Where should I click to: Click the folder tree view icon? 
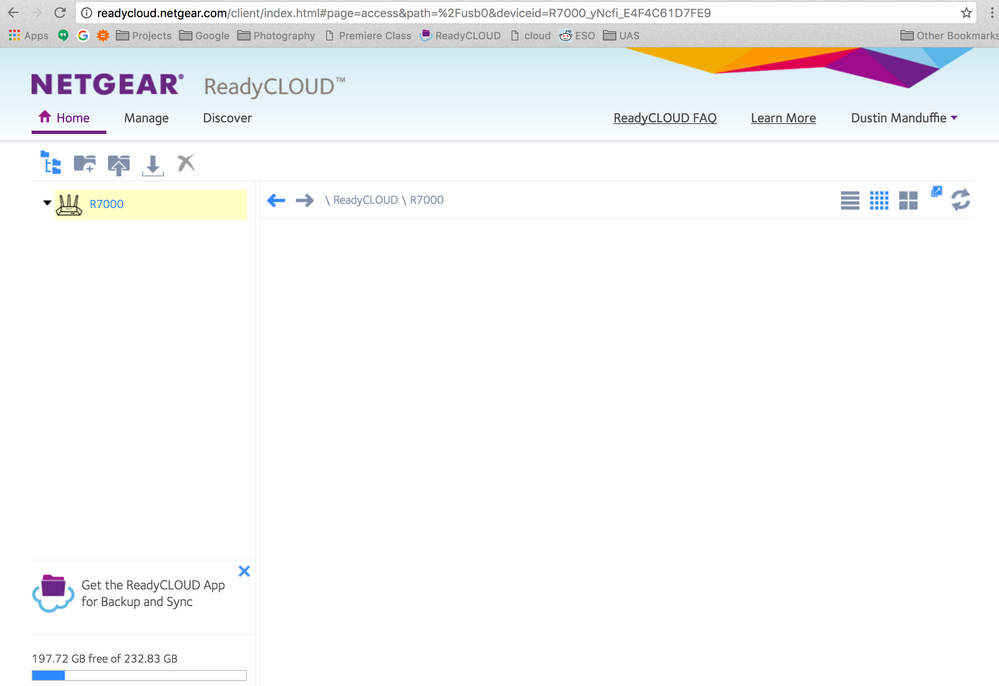click(x=51, y=163)
